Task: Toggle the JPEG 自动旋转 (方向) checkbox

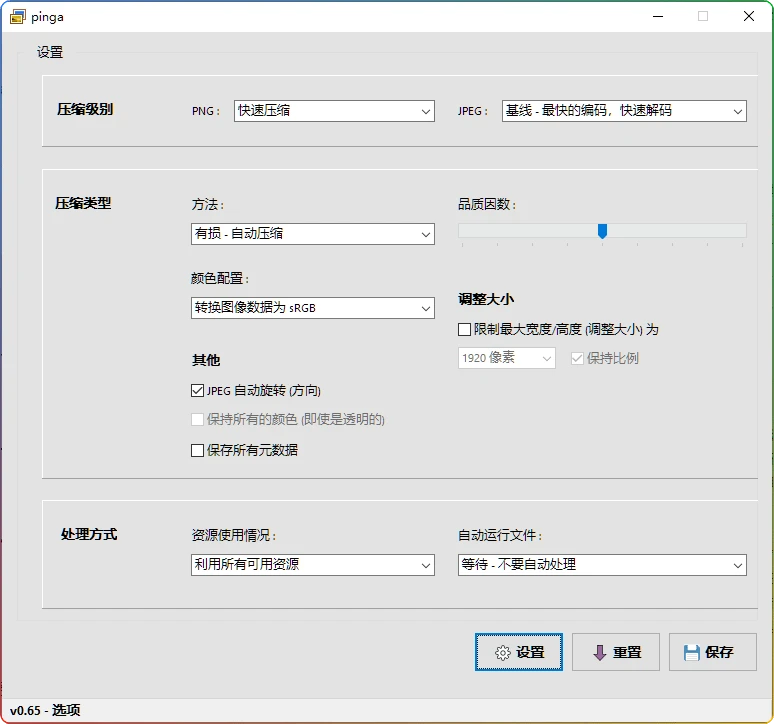Action: pos(197,391)
